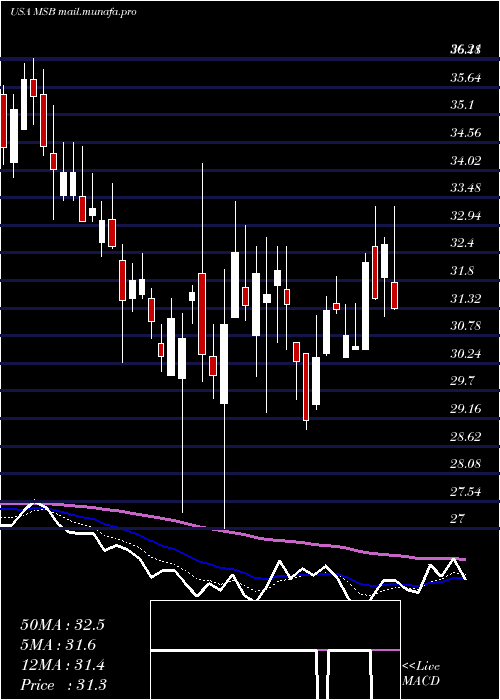The image size is (500, 700).
Task: Click the 32.94 price axis label
Action: 465,216
